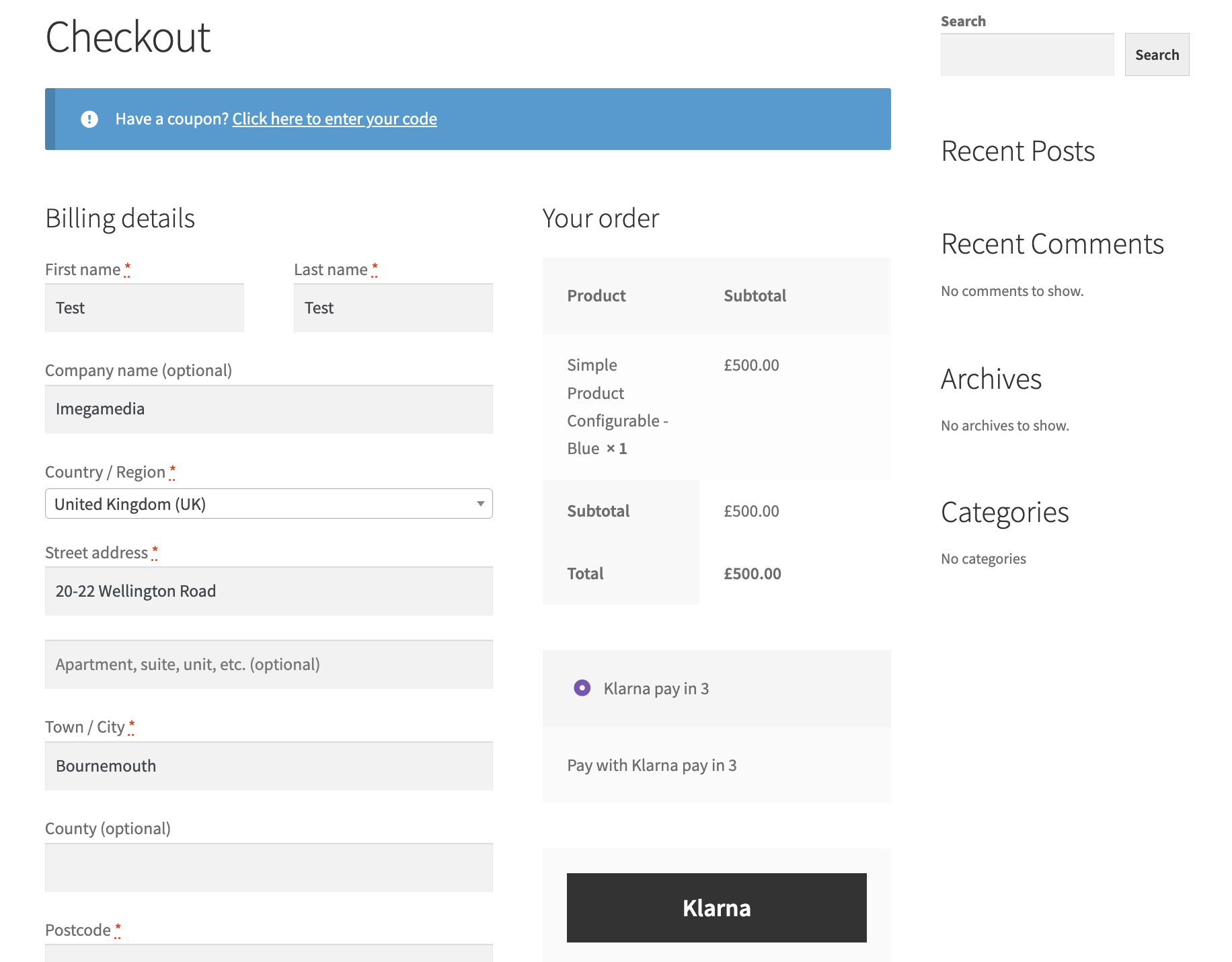Click the bold Total amount £500.00
The width and height of the screenshot is (1232, 962).
click(x=752, y=574)
